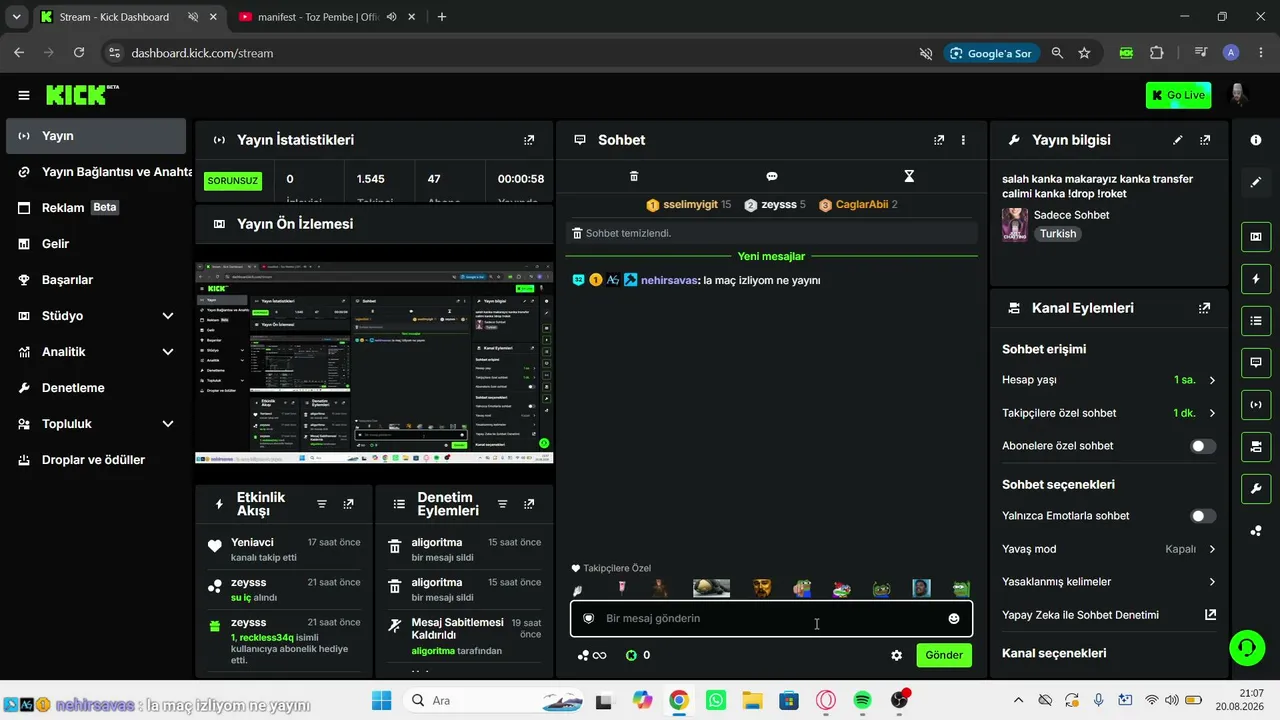The width and height of the screenshot is (1280, 720).
Task: Open Droplar ve ödüller page
Action: point(96,460)
